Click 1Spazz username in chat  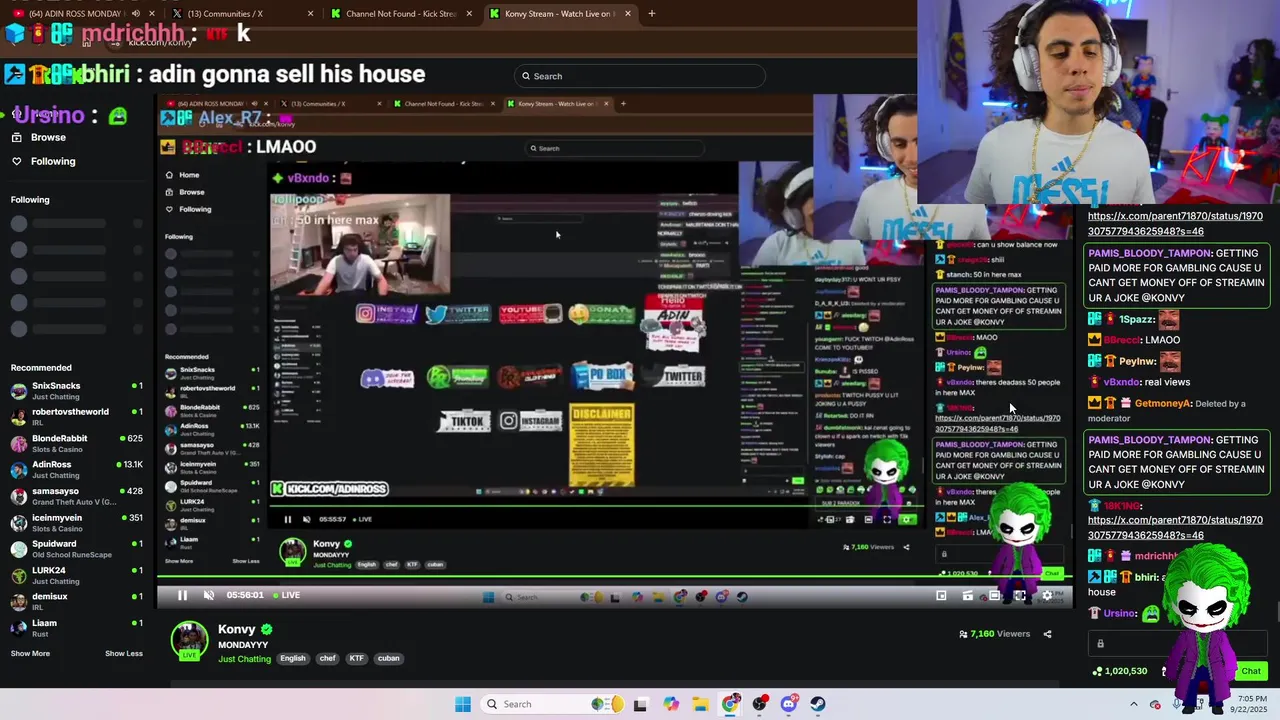point(1137,320)
